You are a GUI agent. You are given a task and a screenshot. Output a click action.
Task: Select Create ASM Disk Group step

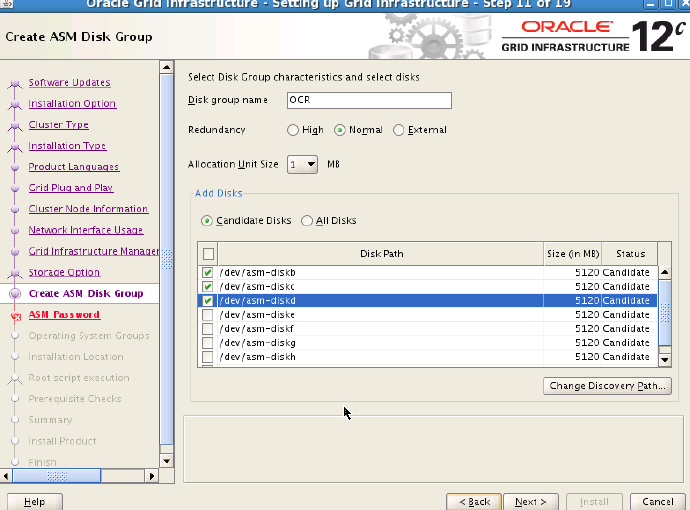tap(86, 294)
